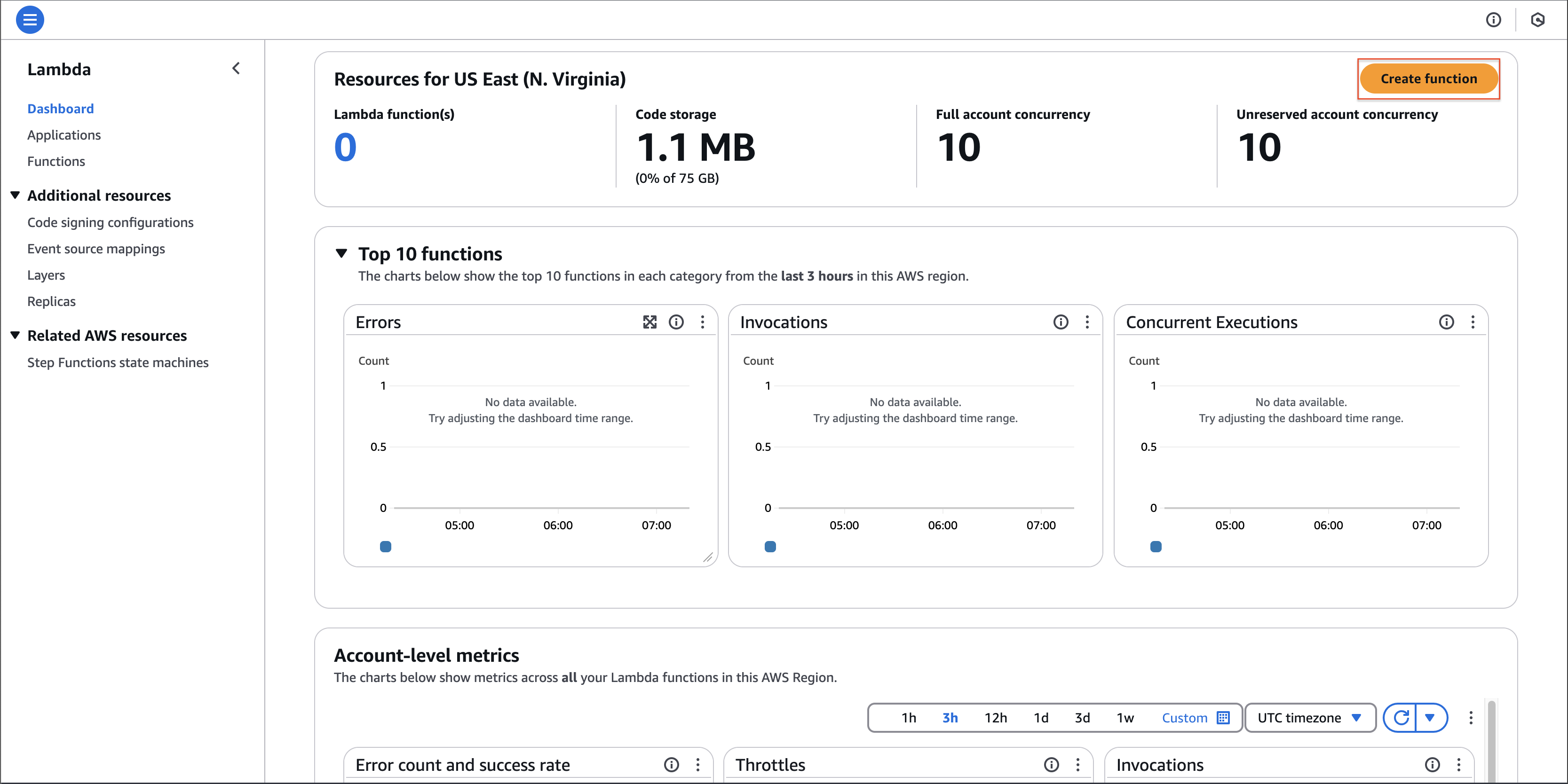Open the hamburger navigation menu

click(29, 20)
